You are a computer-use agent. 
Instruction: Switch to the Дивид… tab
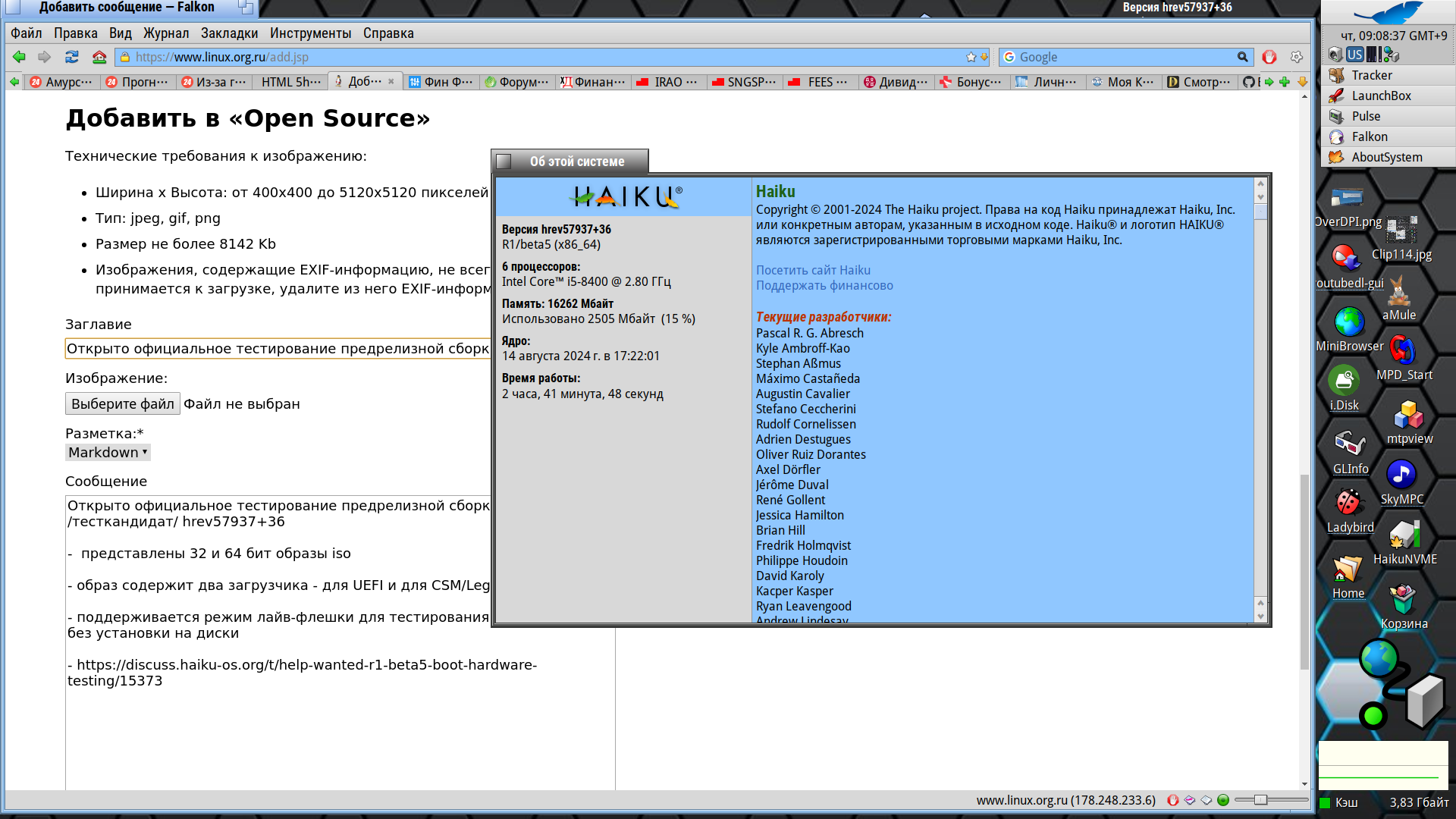(x=897, y=82)
